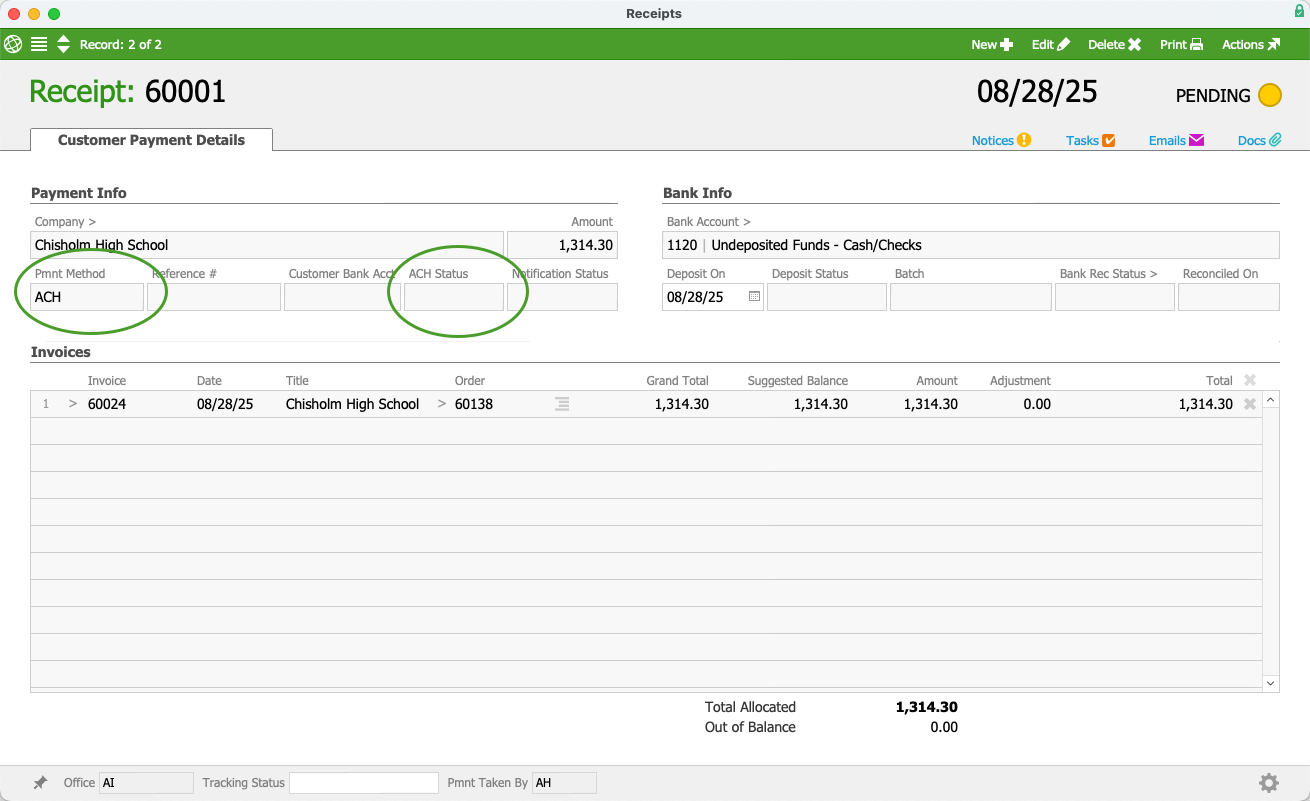Go to previous record with up arrow
Viewport: 1310px width, 801px height.
63,39
